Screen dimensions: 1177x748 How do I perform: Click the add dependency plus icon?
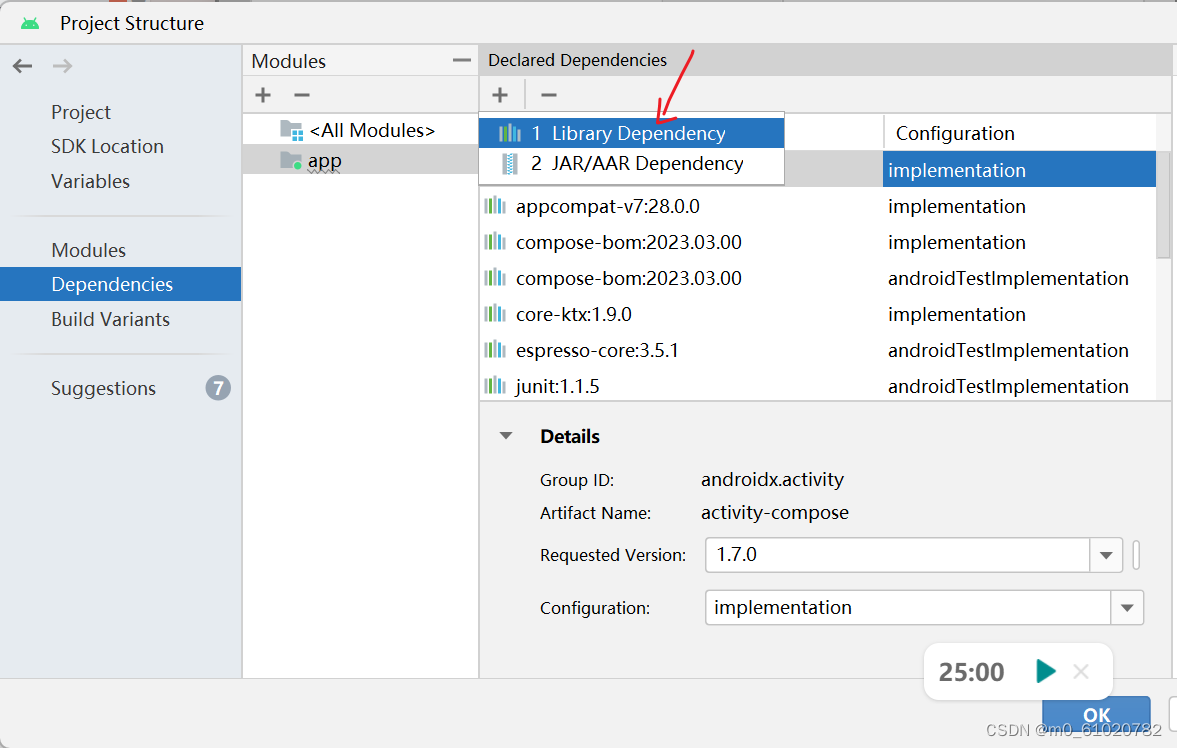point(500,94)
